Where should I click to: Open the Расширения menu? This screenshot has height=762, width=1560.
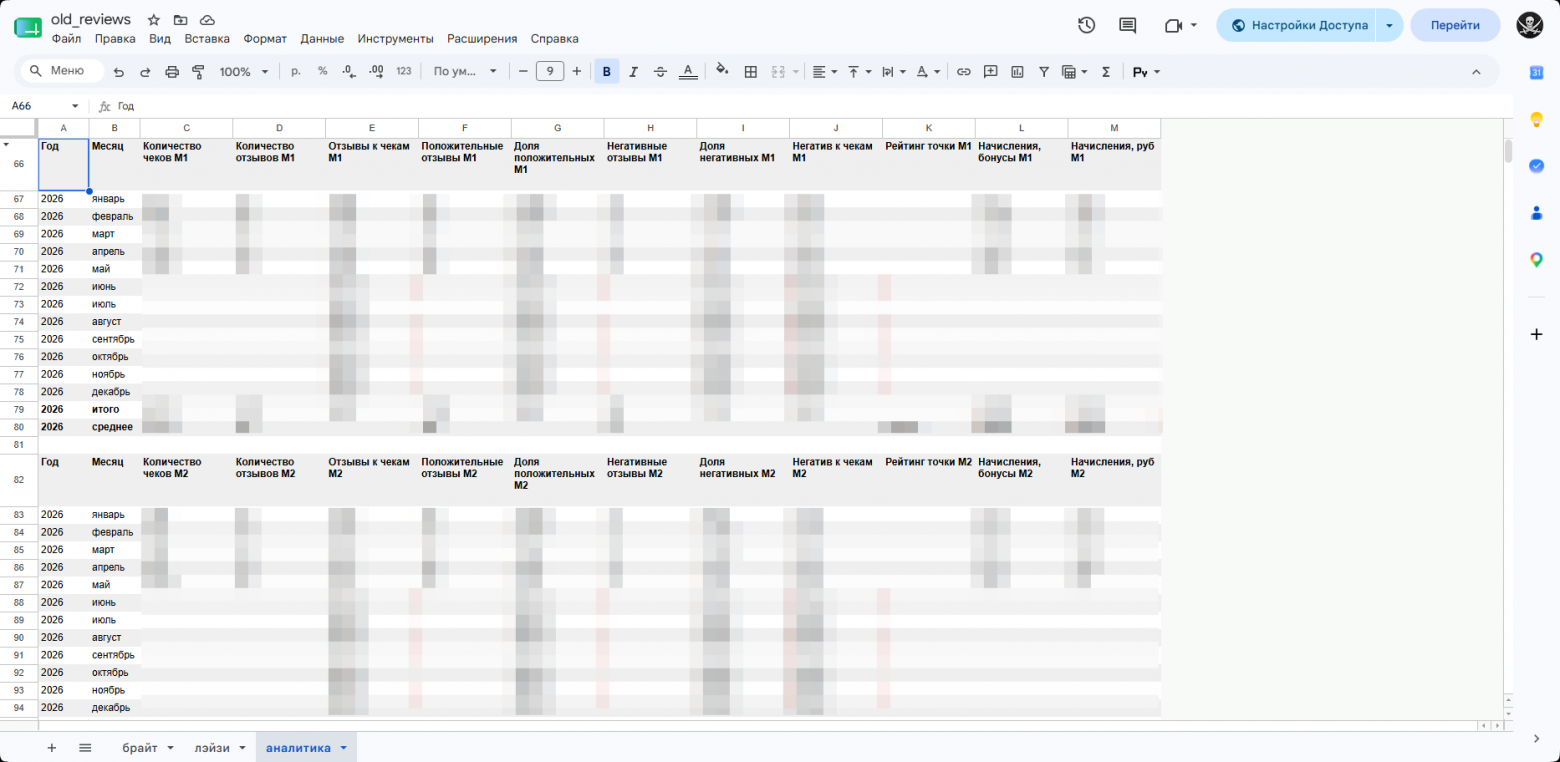coord(482,39)
